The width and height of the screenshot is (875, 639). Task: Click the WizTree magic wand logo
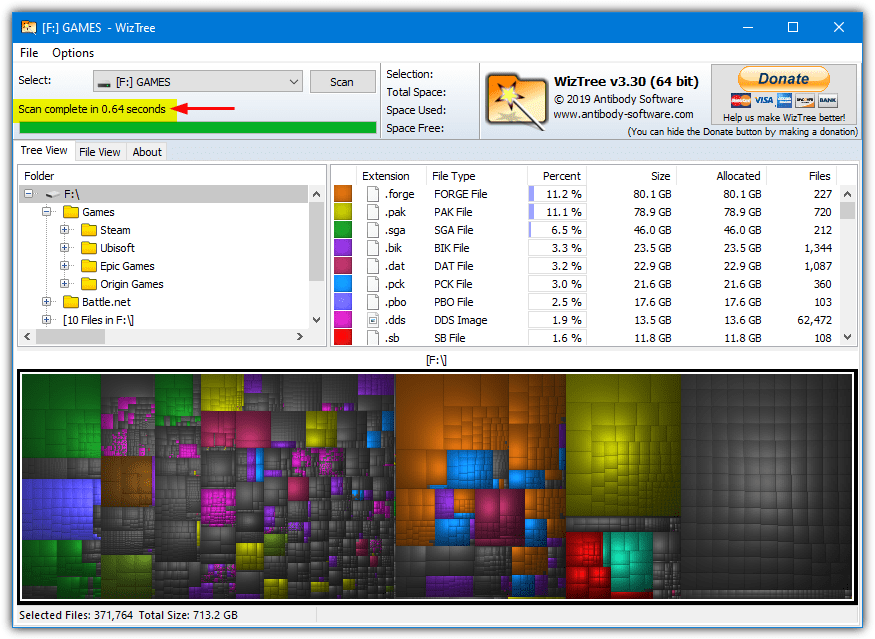tap(516, 101)
